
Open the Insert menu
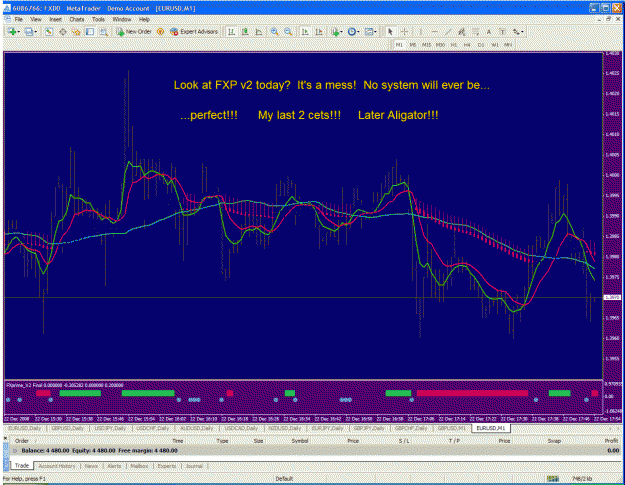tap(55, 19)
